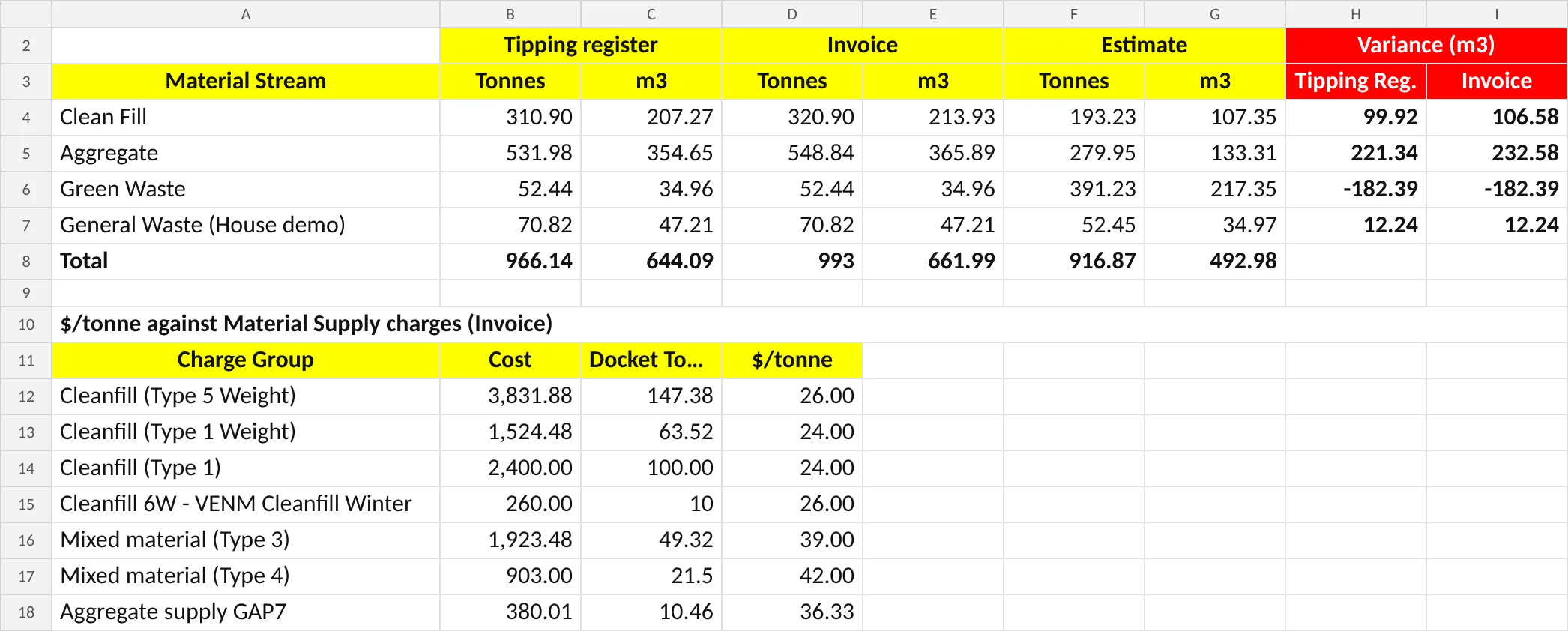Select the variance value 99.92

pos(1355,117)
